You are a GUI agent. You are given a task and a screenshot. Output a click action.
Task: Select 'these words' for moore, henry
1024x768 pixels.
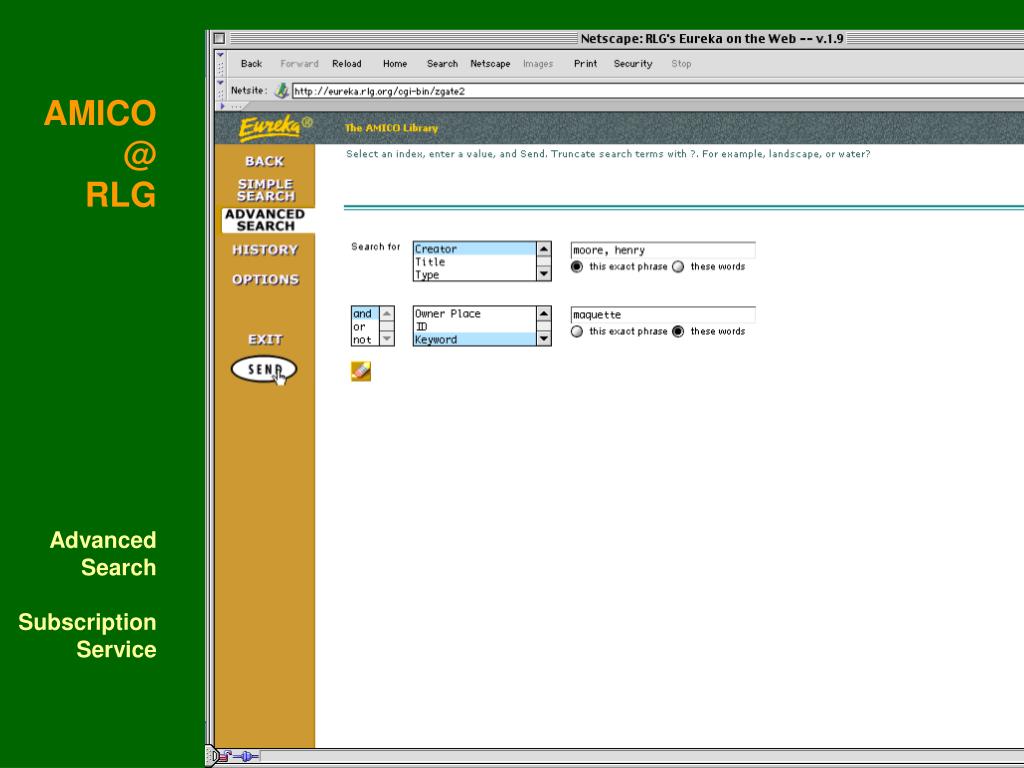[678, 266]
